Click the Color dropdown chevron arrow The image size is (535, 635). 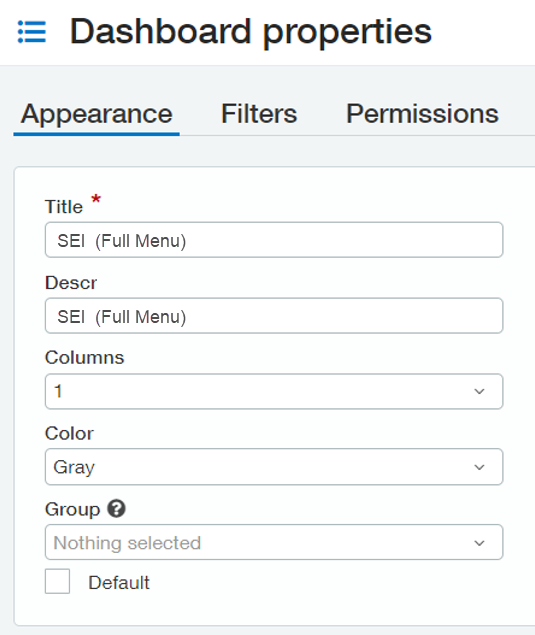(x=479, y=467)
